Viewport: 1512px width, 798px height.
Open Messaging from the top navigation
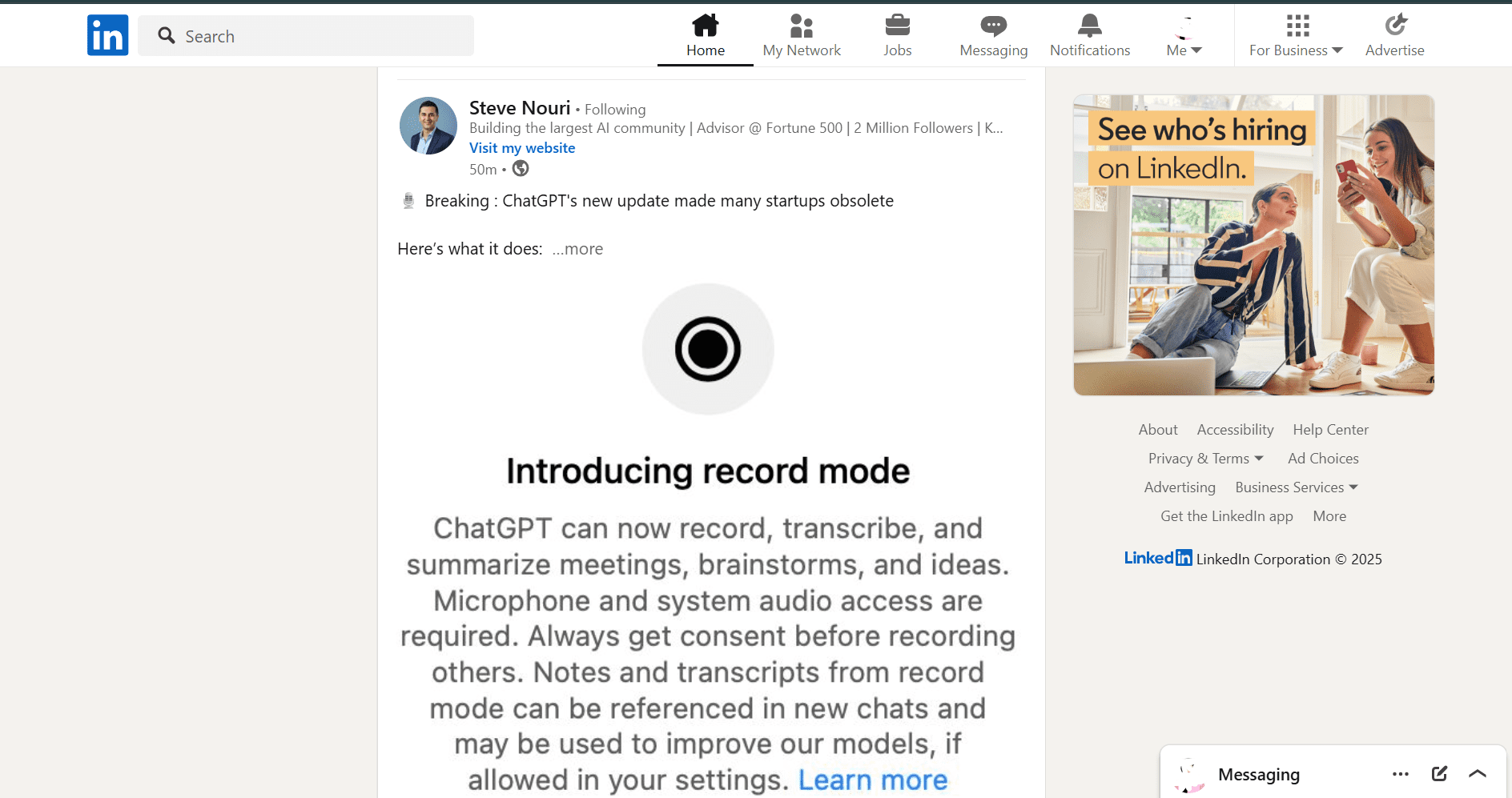(x=993, y=36)
